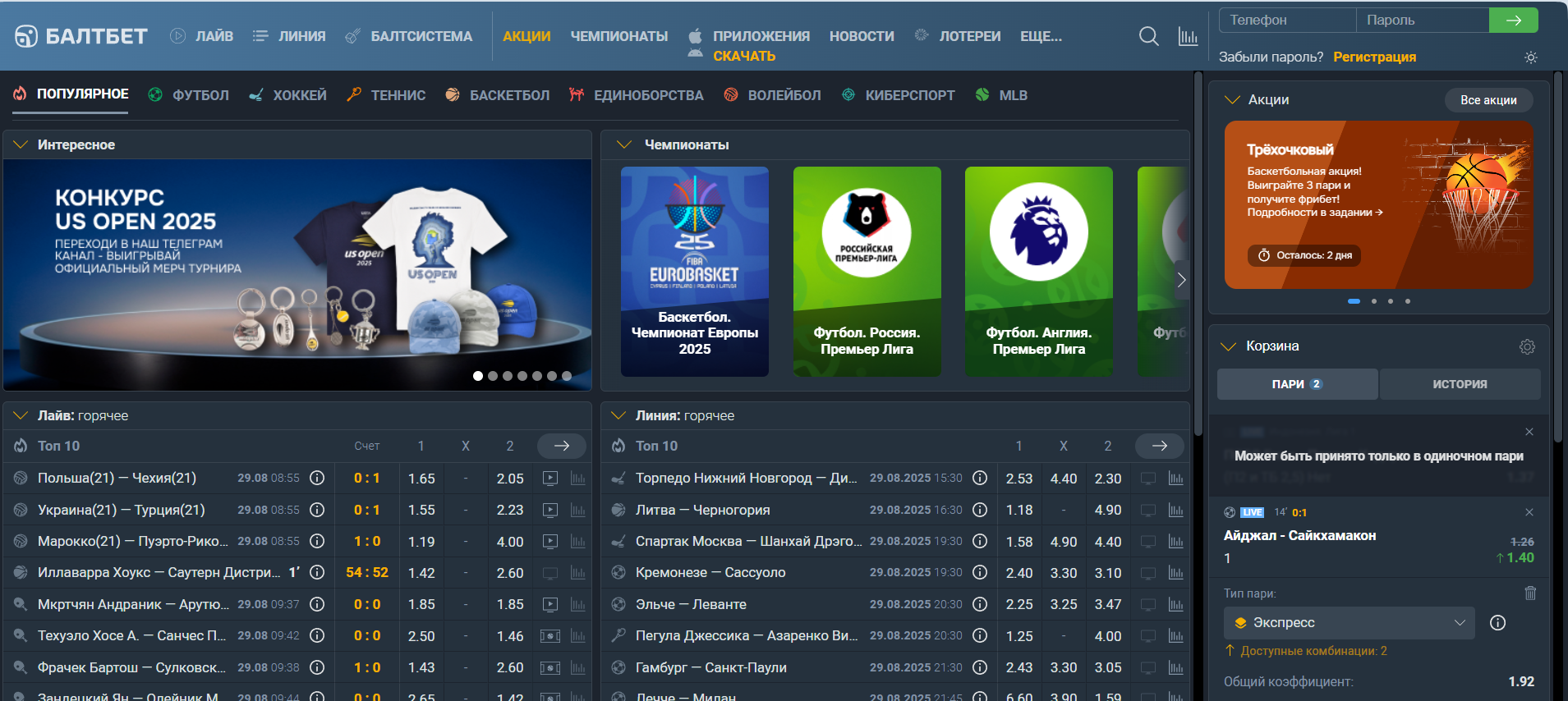Viewport: 1568px width, 701px height.
Task: Click the Пароль input field
Action: (1423, 20)
